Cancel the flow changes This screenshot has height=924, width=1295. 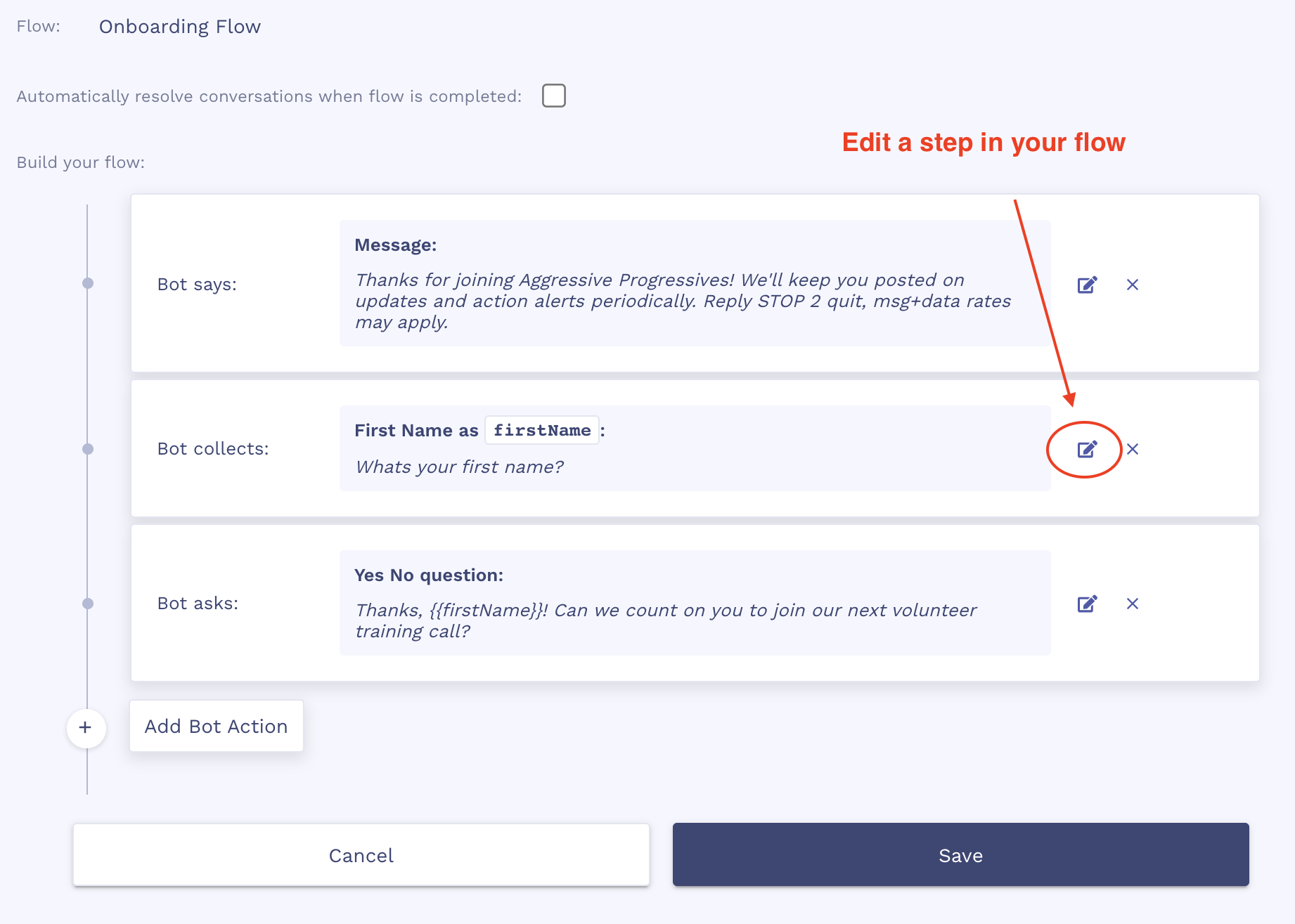(361, 855)
